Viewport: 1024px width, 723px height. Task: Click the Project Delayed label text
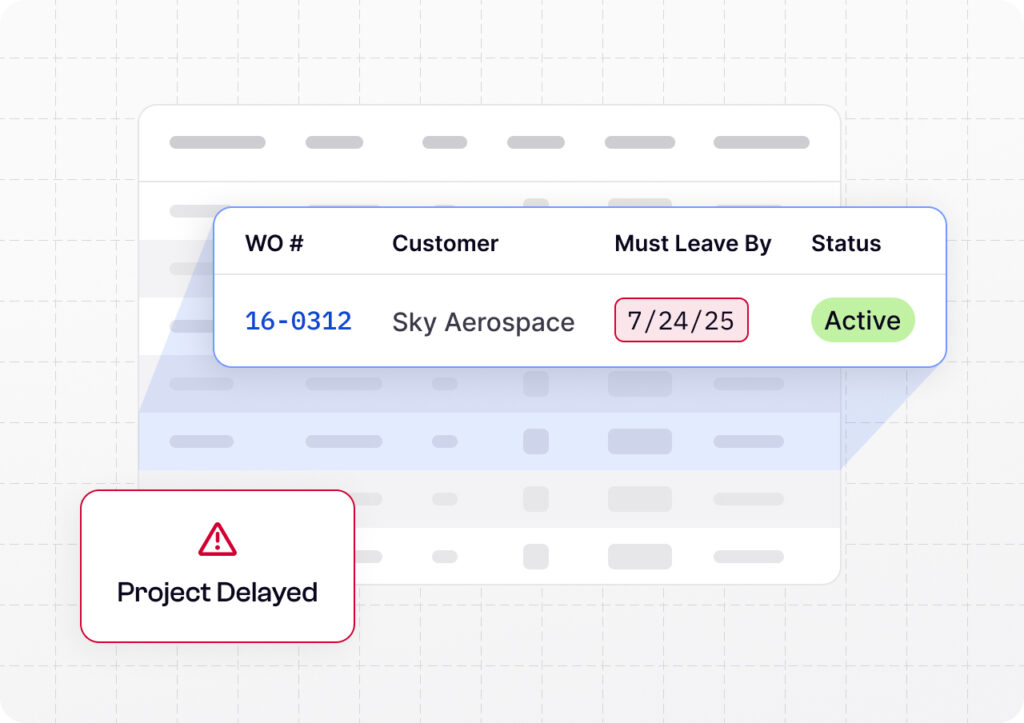click(217, 592)
